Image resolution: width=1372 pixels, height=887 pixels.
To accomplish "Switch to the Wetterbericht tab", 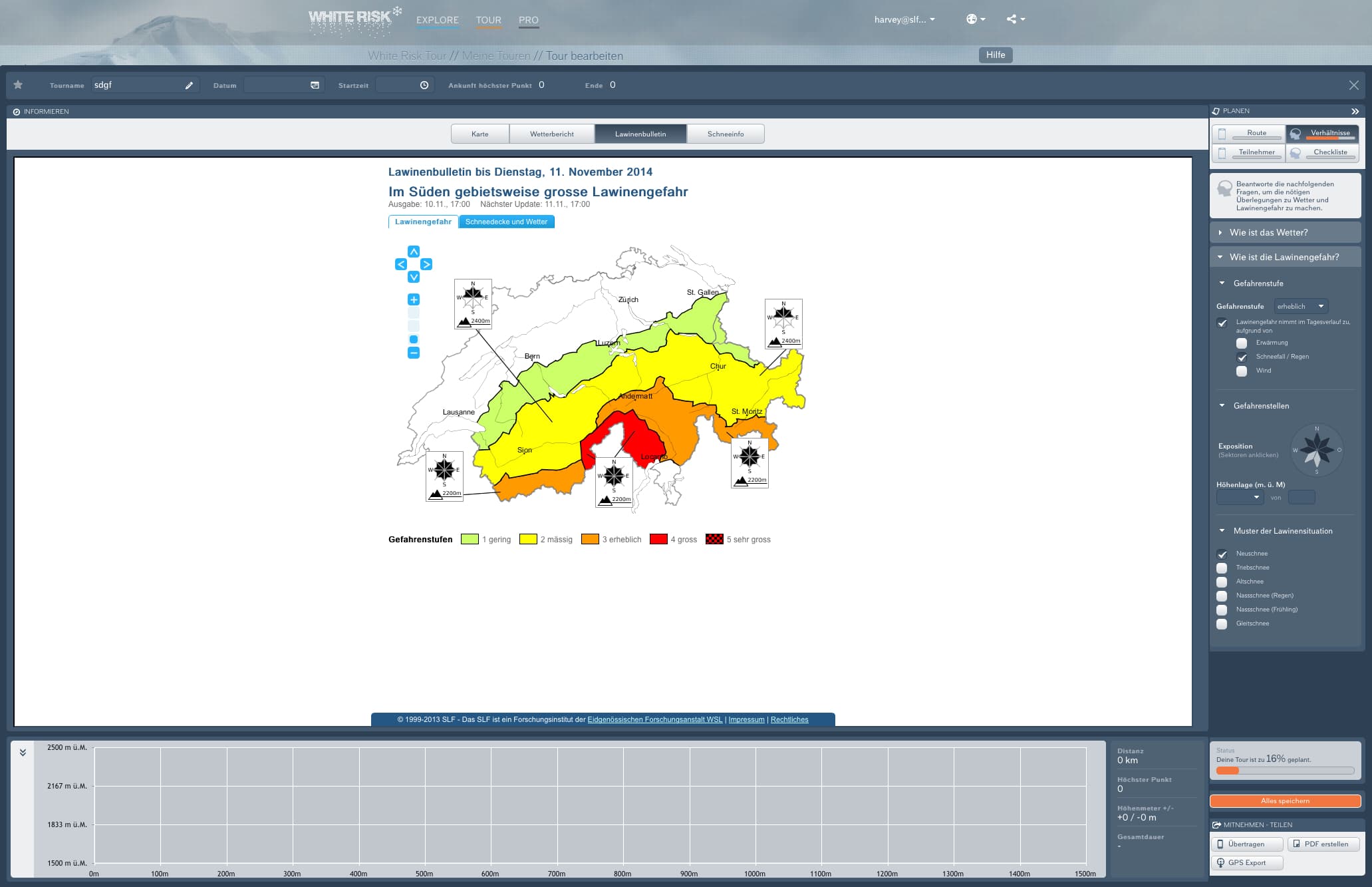I will pos(551,134).
